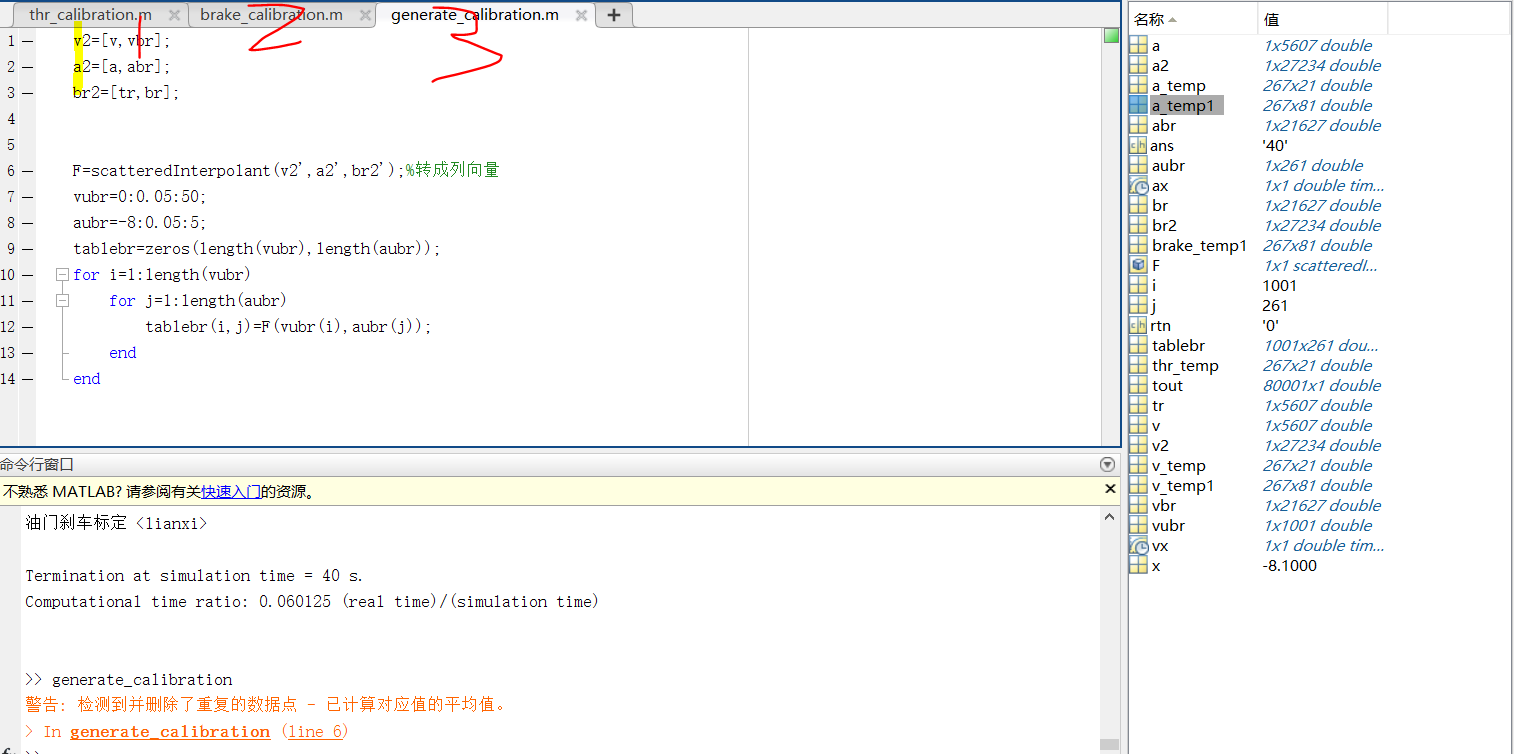Click the timeseries icon beside vx
Screen dimensions: 1514x754
pos(1138,545)
